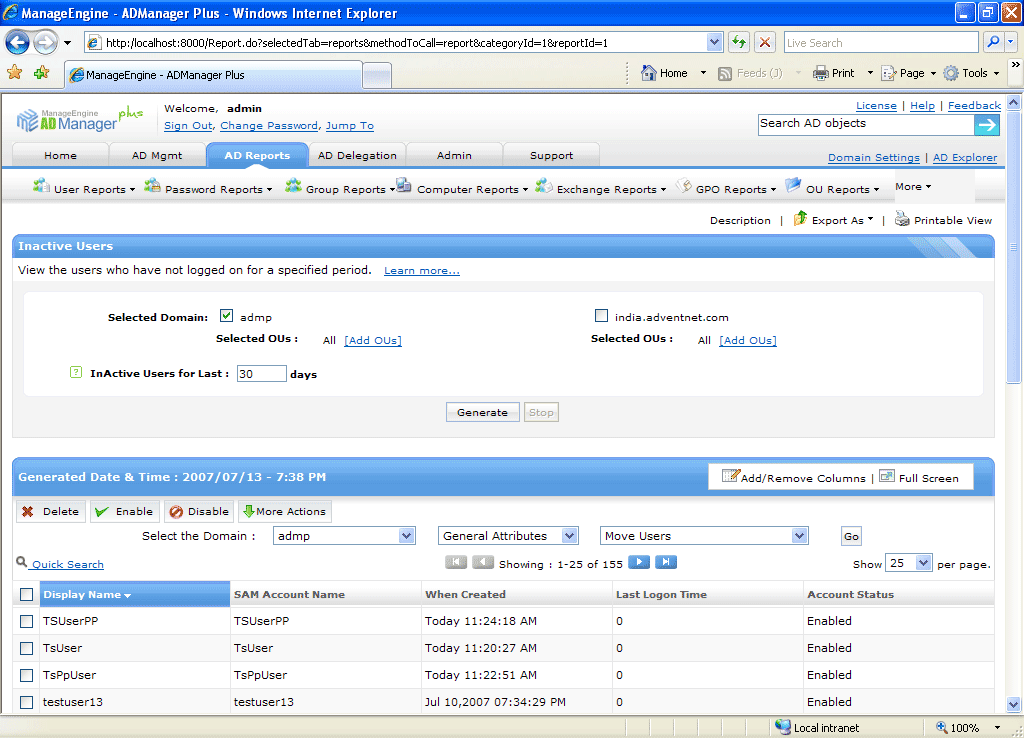Screen dimensions: 1024x738
Task: Switch to the AD Delegation tab
Action: 357,155
